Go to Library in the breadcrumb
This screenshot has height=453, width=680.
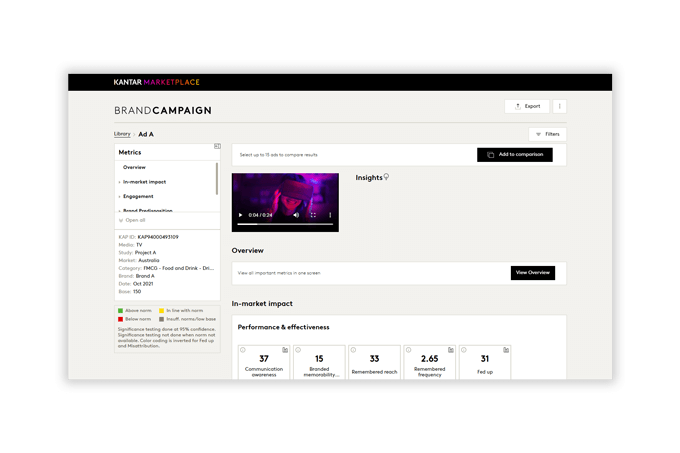122,134
